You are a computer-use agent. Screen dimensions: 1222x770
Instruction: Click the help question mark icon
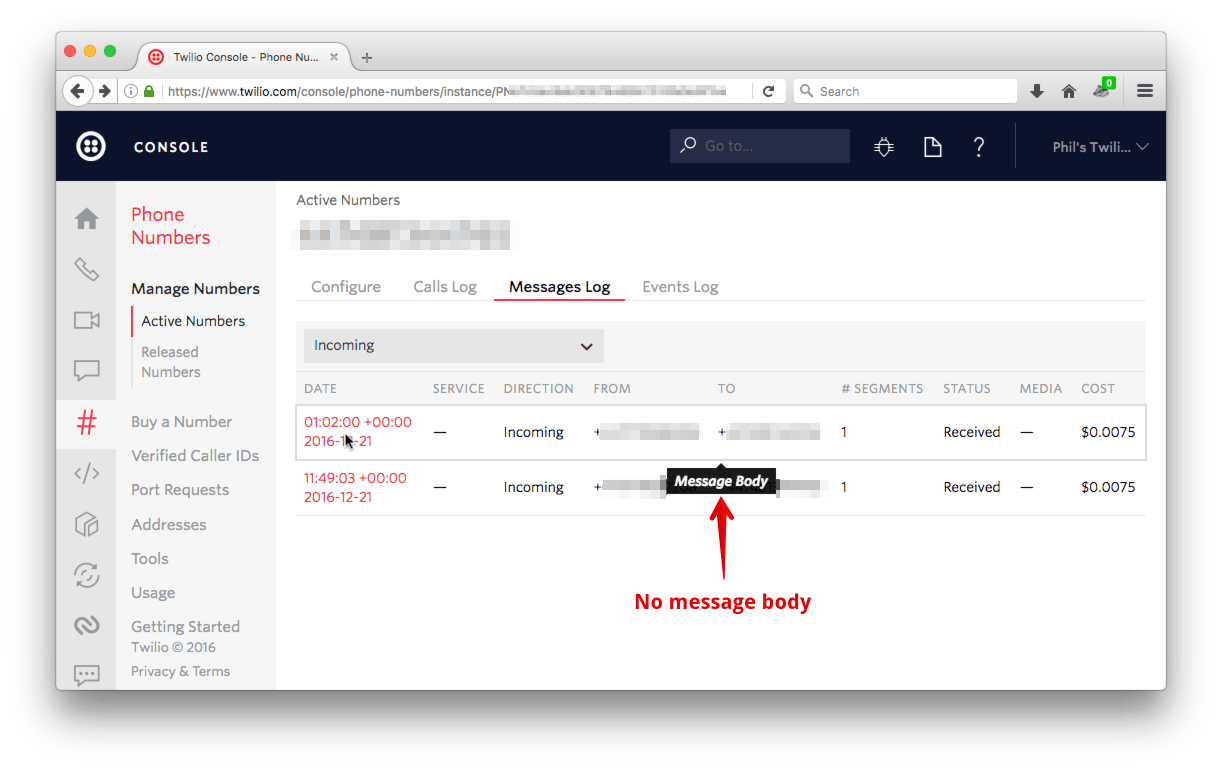pyautogui.click(x=979, y=147)
